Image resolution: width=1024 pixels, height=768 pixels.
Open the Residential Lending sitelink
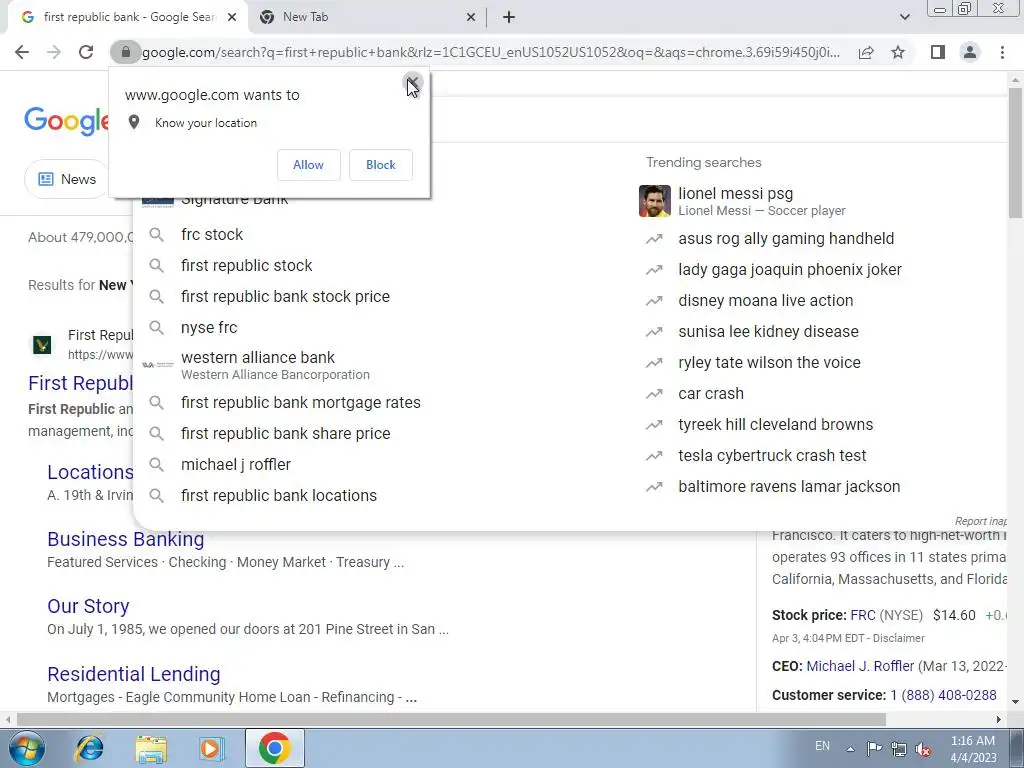click(x=133, y=674)
